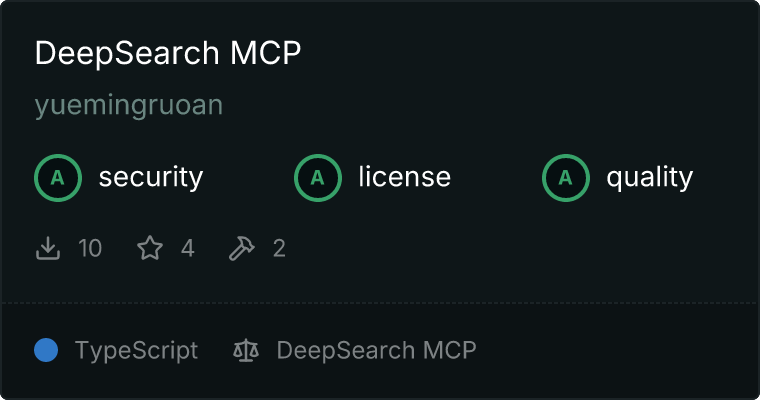760x400 pixels.
Task: Click the blue TypeScript language dot
Action: coord(46,350)
